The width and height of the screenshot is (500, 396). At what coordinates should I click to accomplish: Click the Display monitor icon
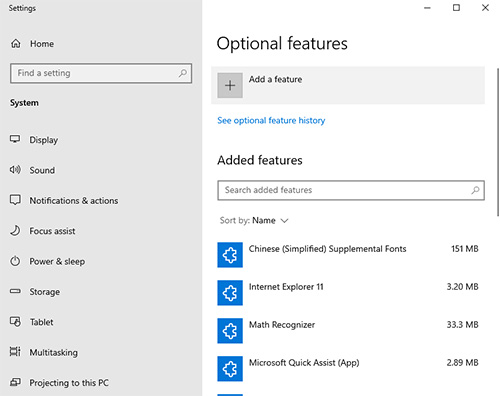click(15, 139)
